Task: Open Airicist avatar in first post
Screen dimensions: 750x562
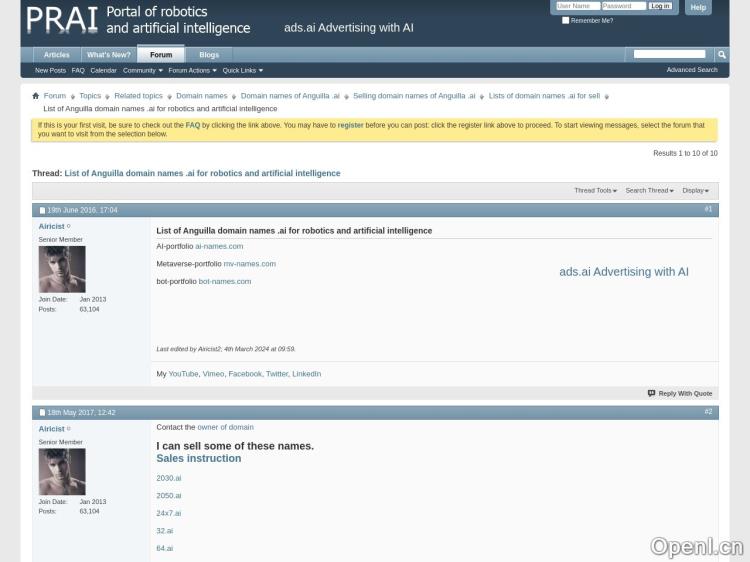Action: pos(62,269)
